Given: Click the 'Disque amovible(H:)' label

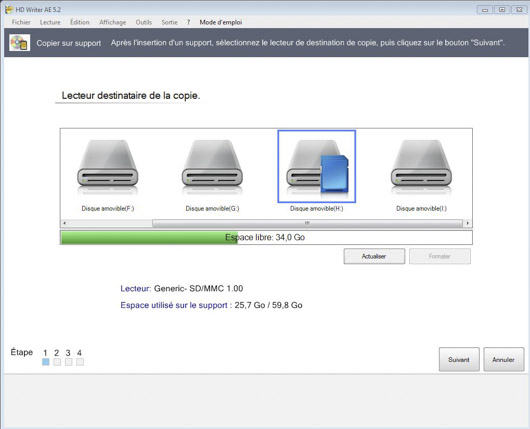Looking at the screenshot, I should pos(317,209).
